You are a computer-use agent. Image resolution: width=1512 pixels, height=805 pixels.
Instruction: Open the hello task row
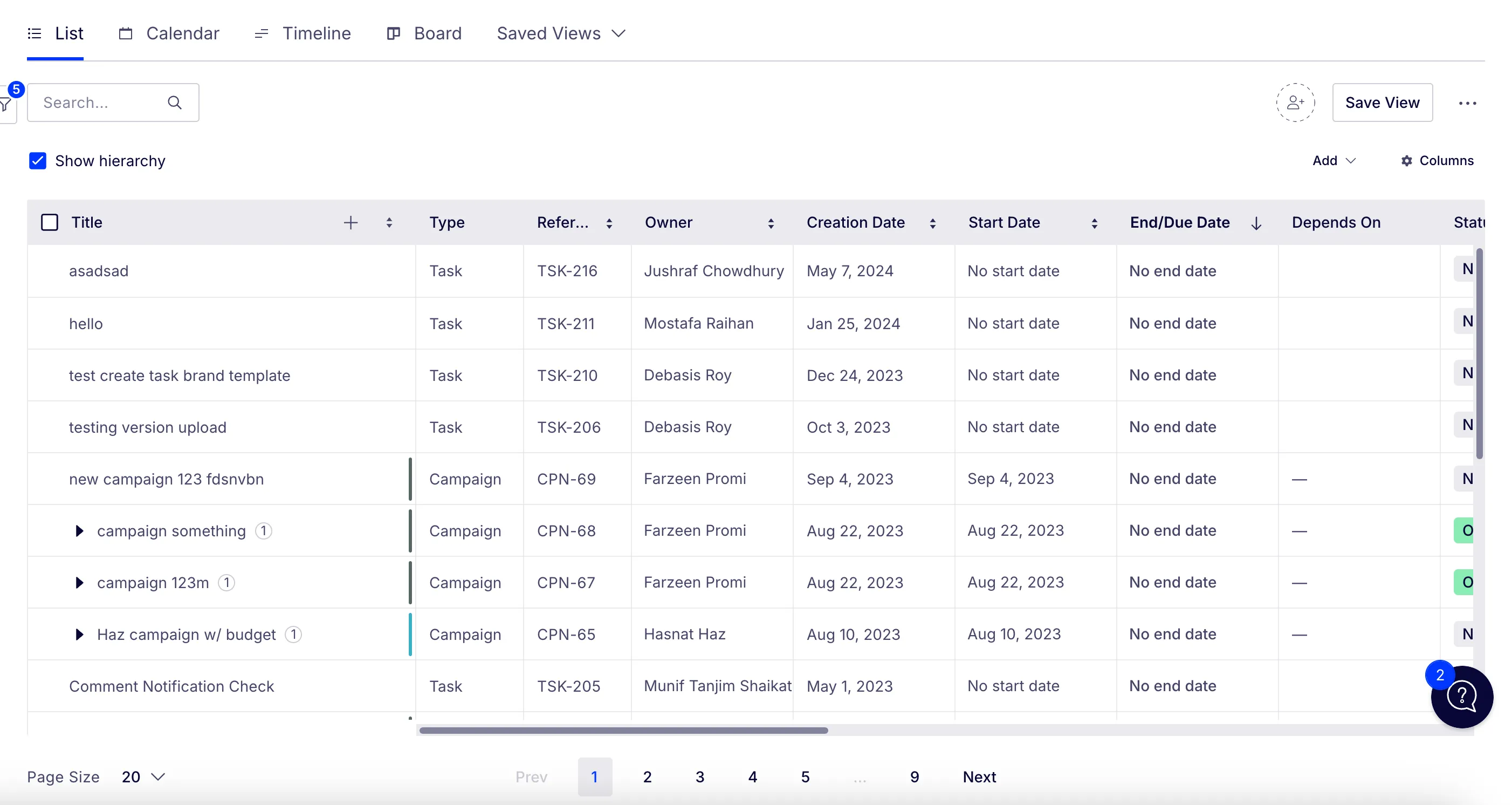(x=86, y=324)
